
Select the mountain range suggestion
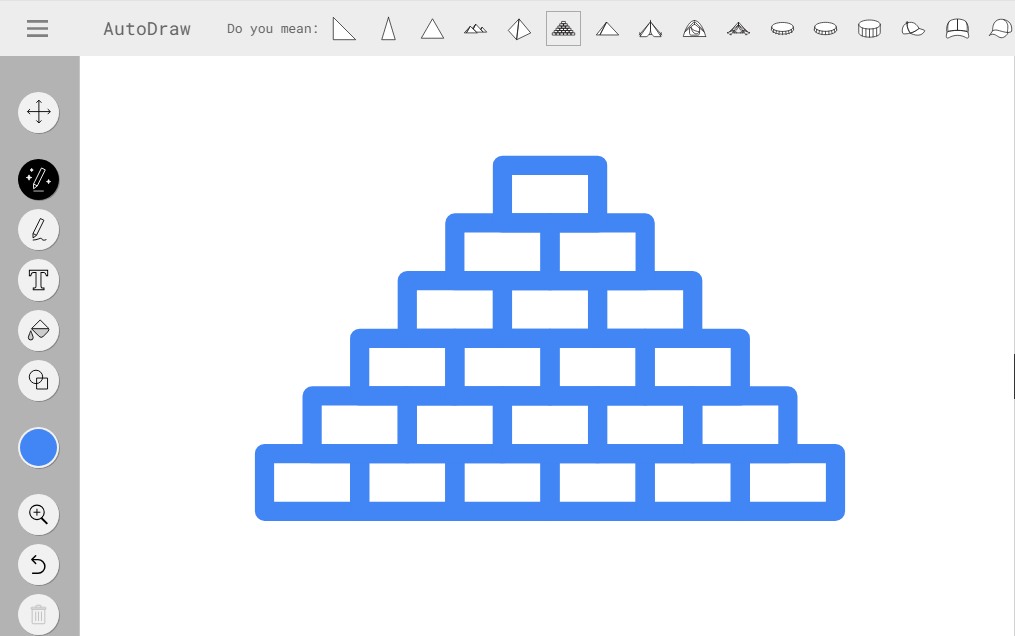(x=476, y=28)
